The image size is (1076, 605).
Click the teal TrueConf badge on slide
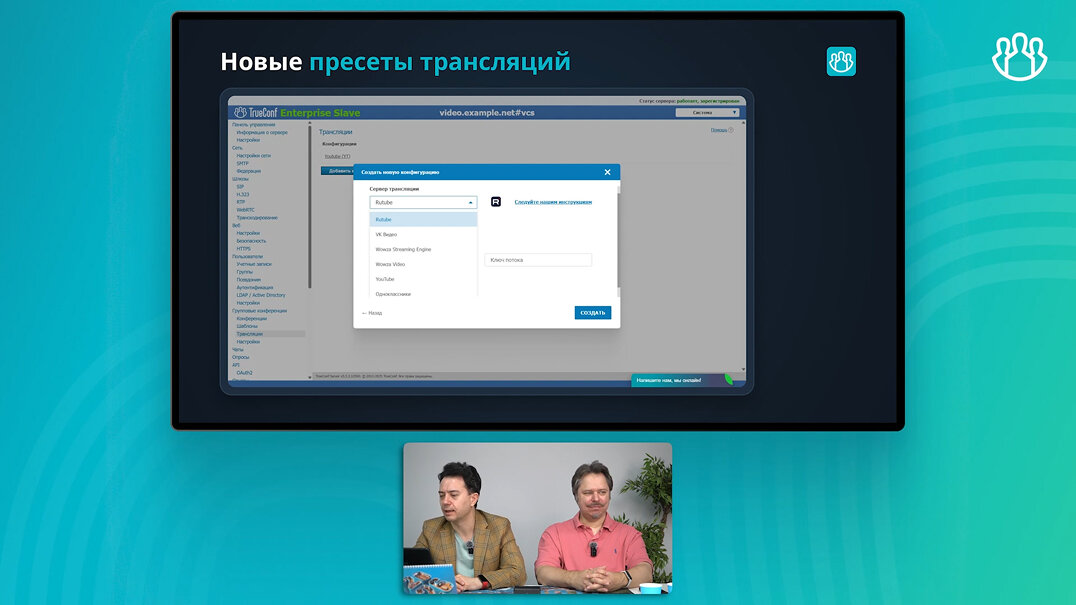[841, 62]
